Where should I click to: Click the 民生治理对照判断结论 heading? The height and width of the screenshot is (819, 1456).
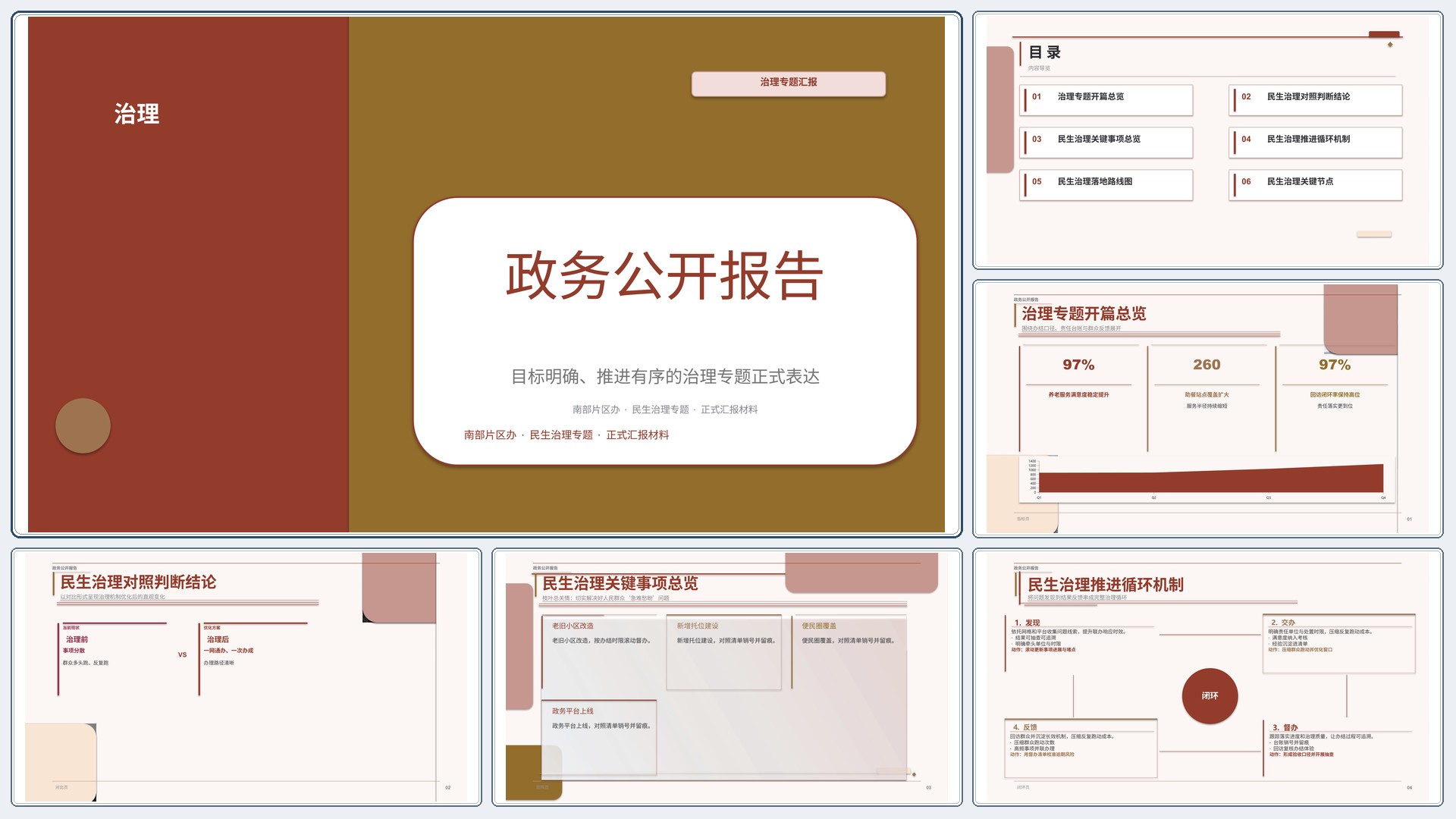[x=138, y=582]
